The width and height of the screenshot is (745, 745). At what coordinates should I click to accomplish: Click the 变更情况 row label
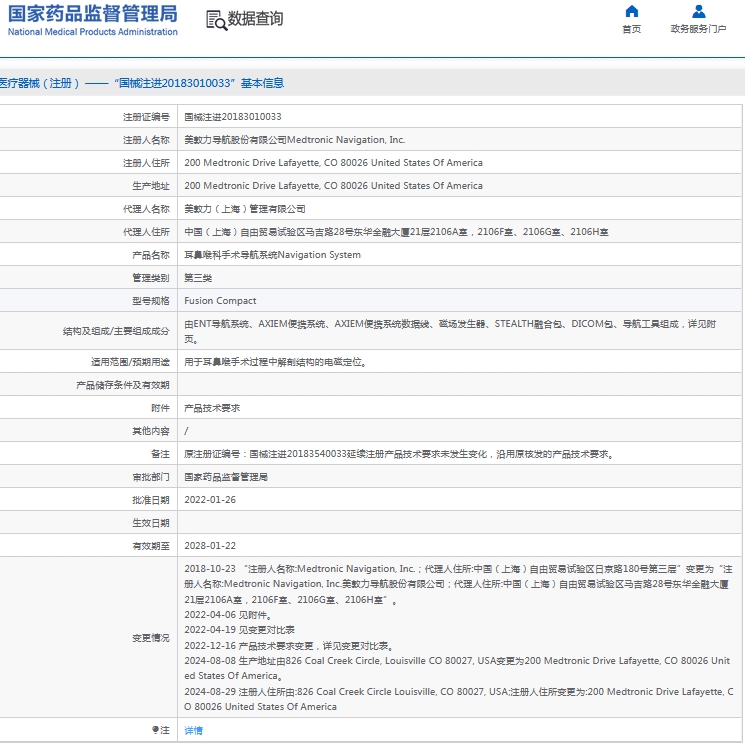coord(151,638)
